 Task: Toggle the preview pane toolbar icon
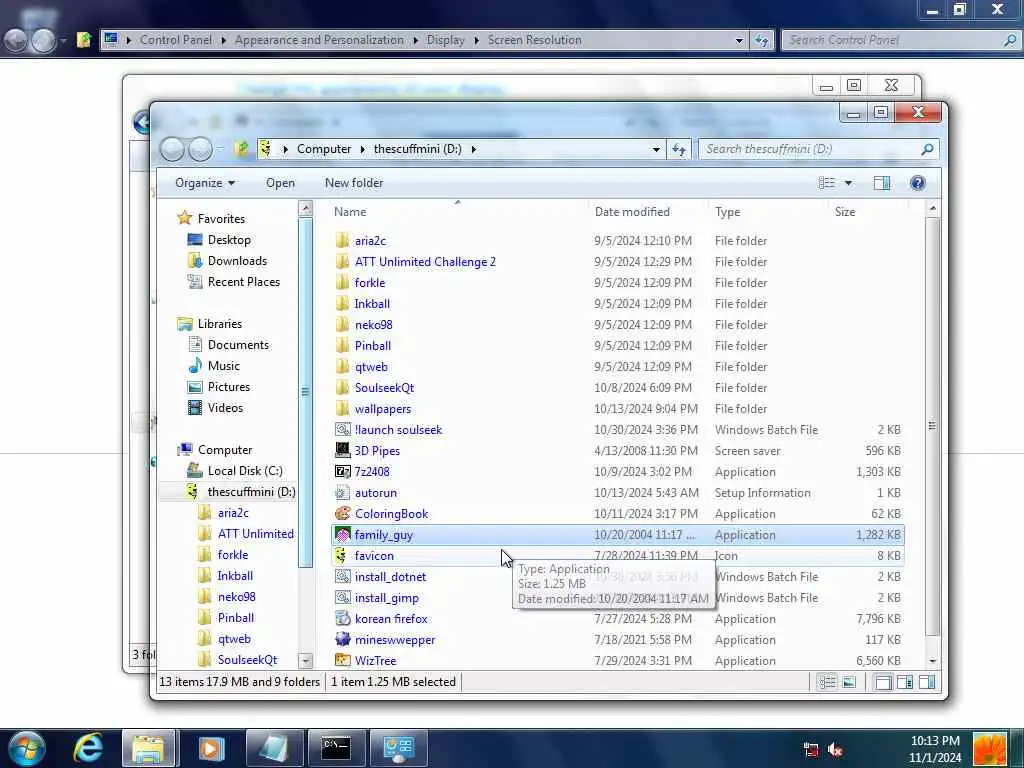pos(882,183)
